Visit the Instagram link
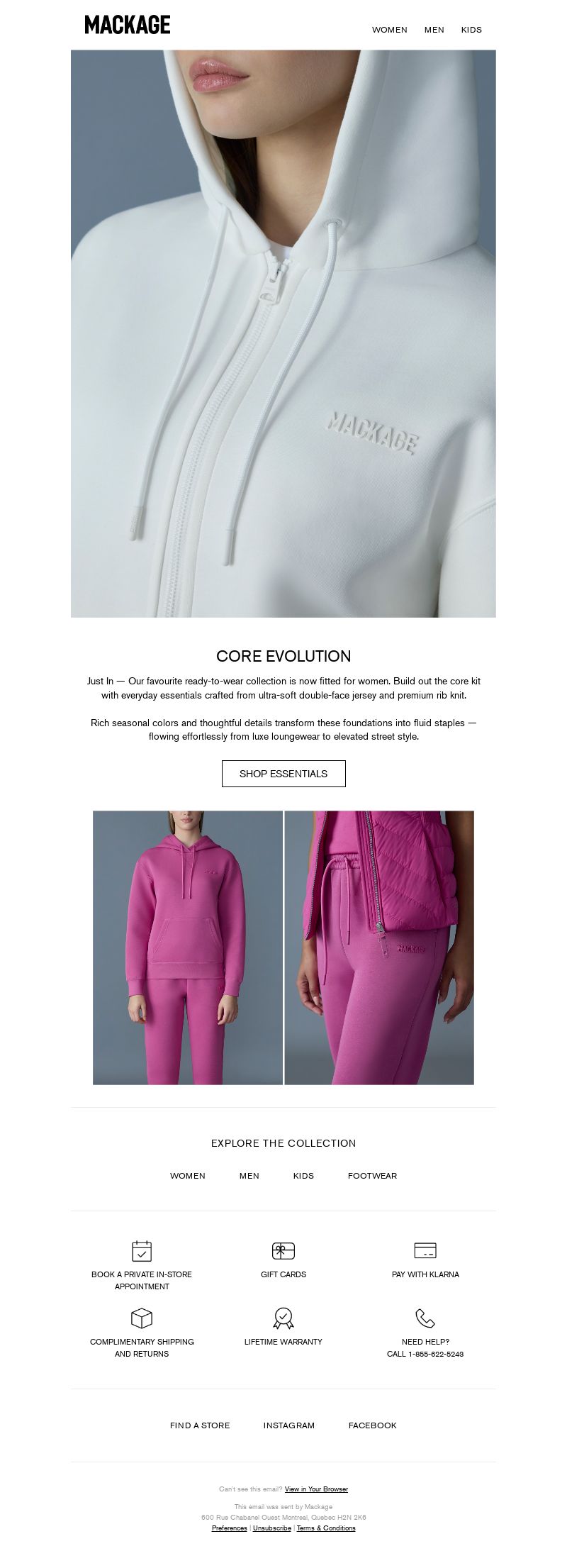 click(289, 1425)
